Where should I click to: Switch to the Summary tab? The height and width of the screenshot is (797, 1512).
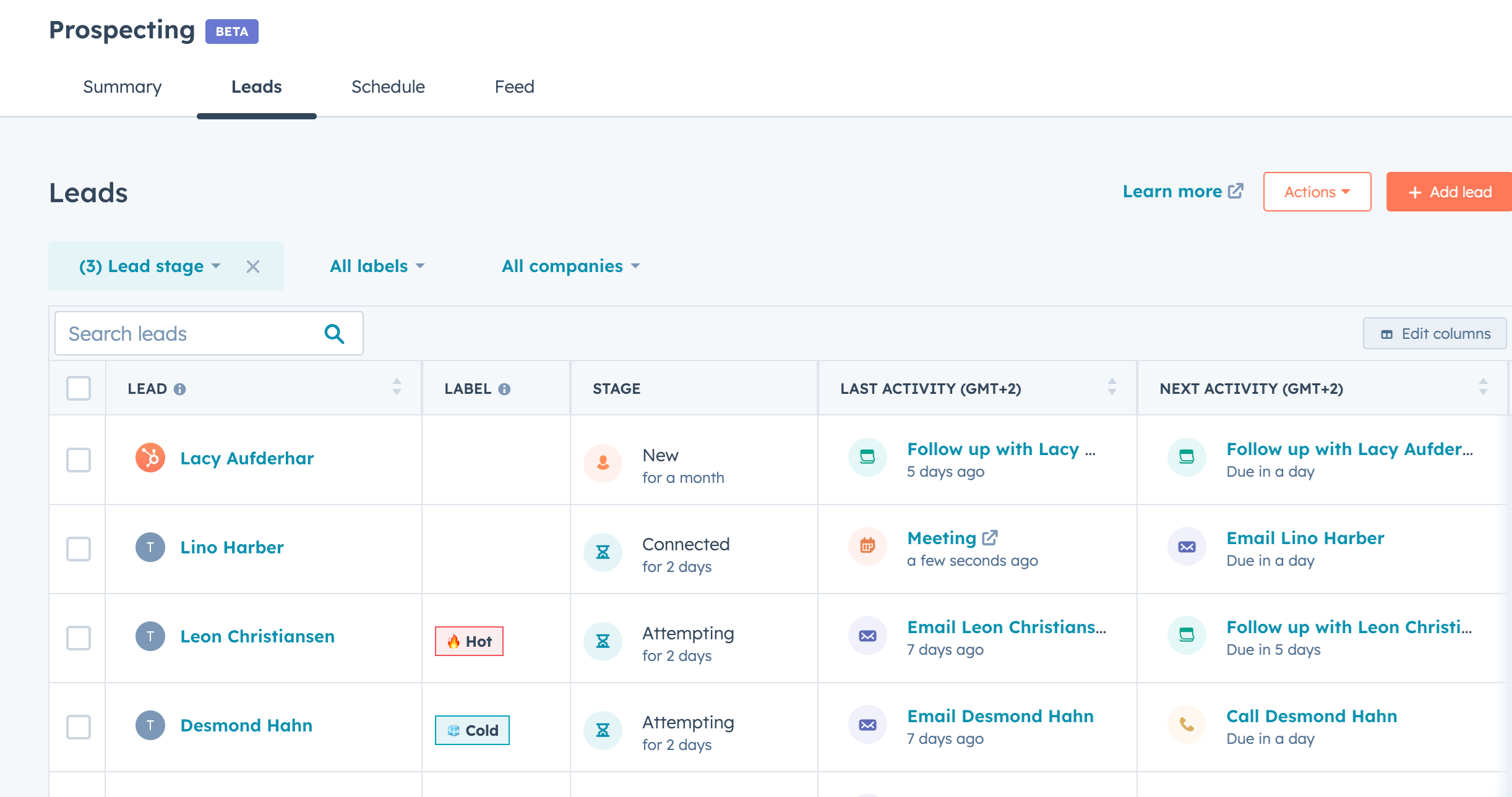[122, 87]
